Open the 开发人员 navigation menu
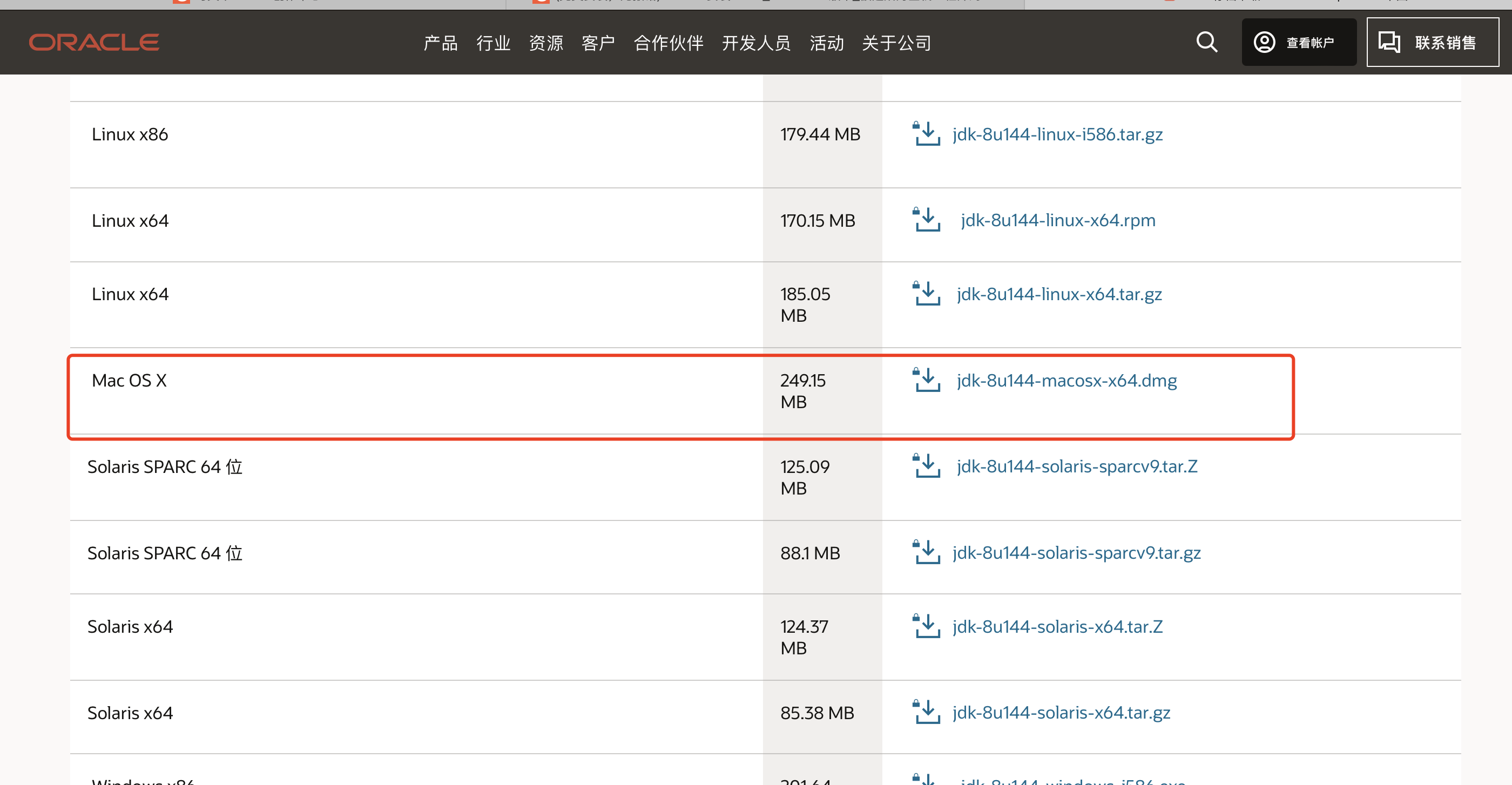 [x=756, y=43]
